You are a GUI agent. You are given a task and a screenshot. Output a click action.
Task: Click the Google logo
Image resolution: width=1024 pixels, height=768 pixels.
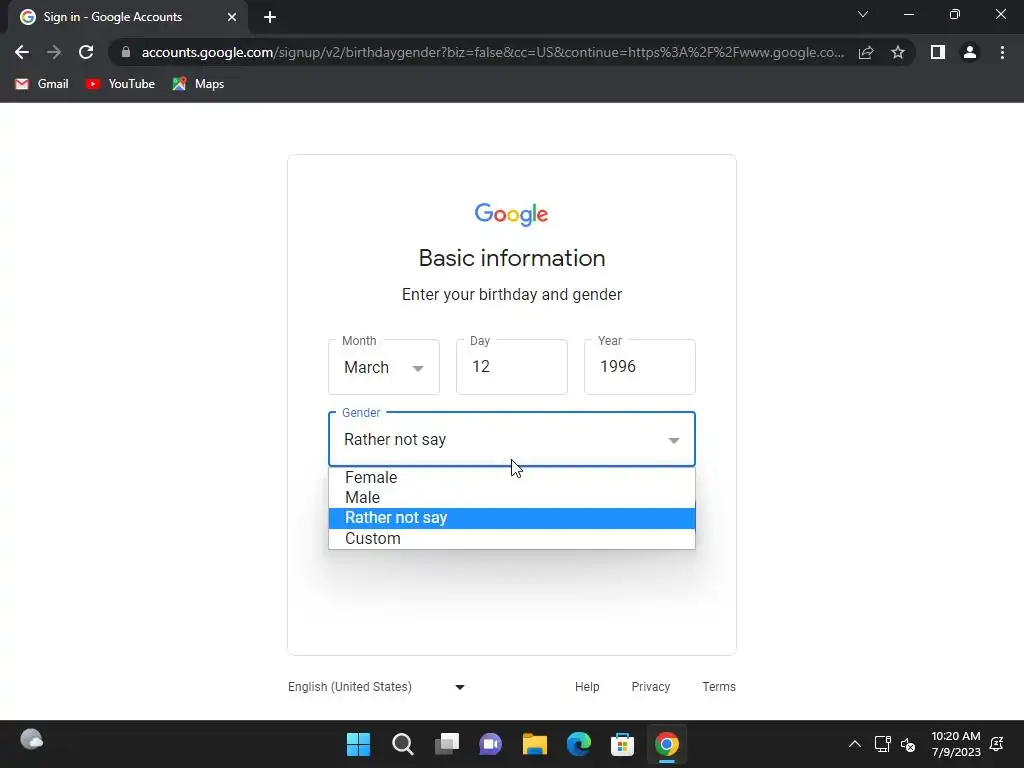pos(511,214)
